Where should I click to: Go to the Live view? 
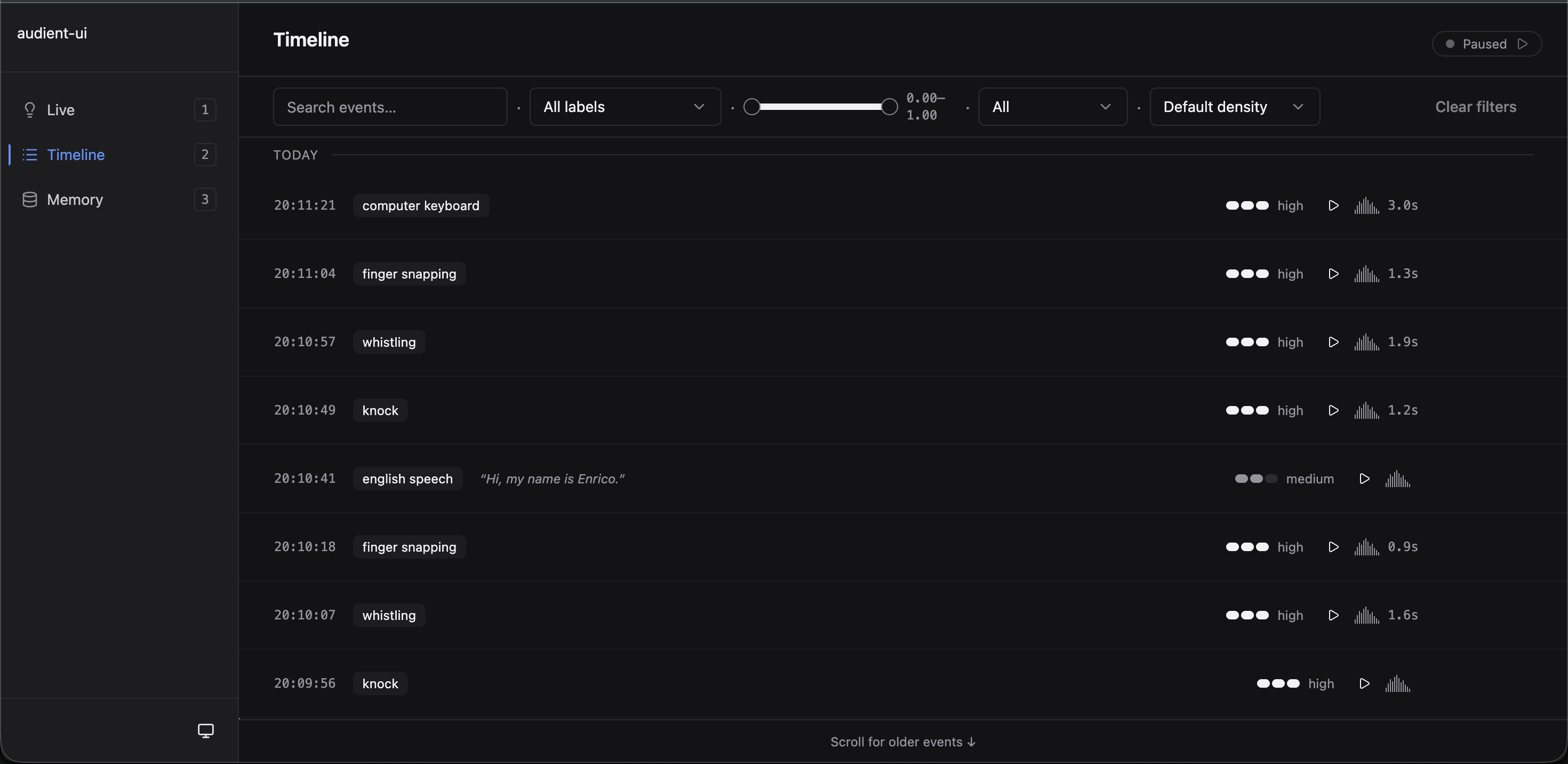coord(119,109)
